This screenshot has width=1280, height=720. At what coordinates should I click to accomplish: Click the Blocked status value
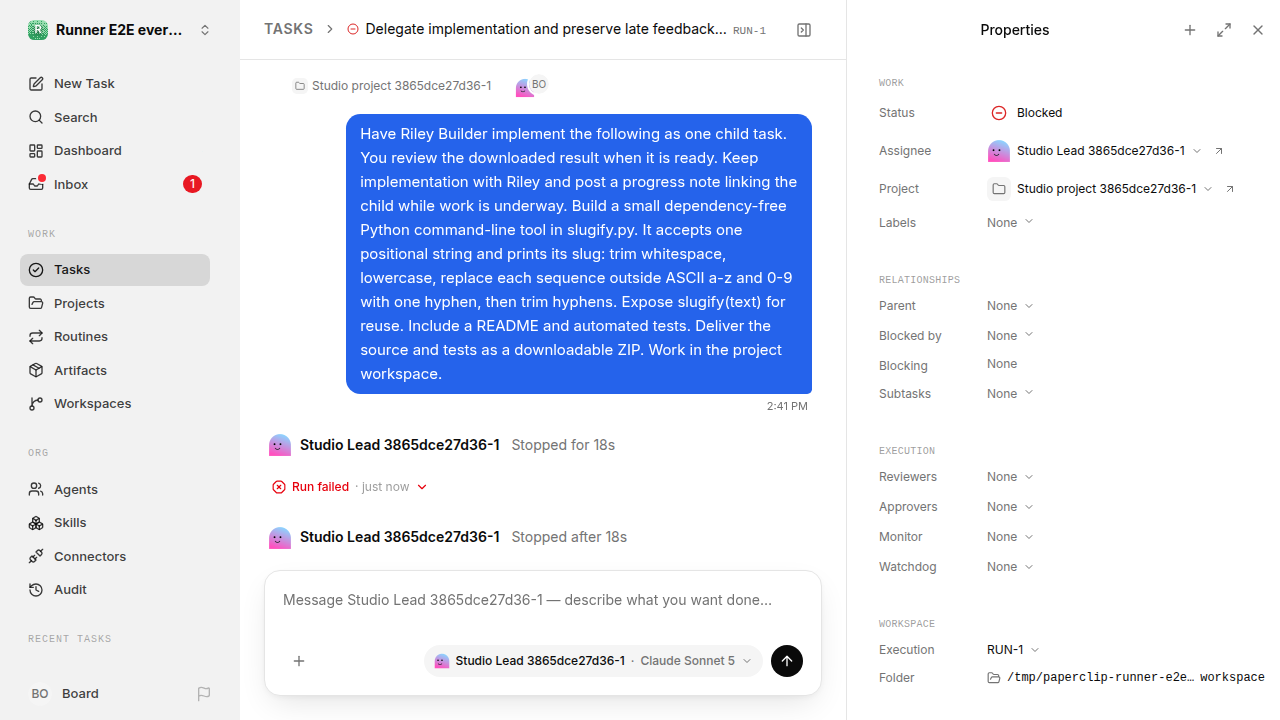pos(1027,113)
